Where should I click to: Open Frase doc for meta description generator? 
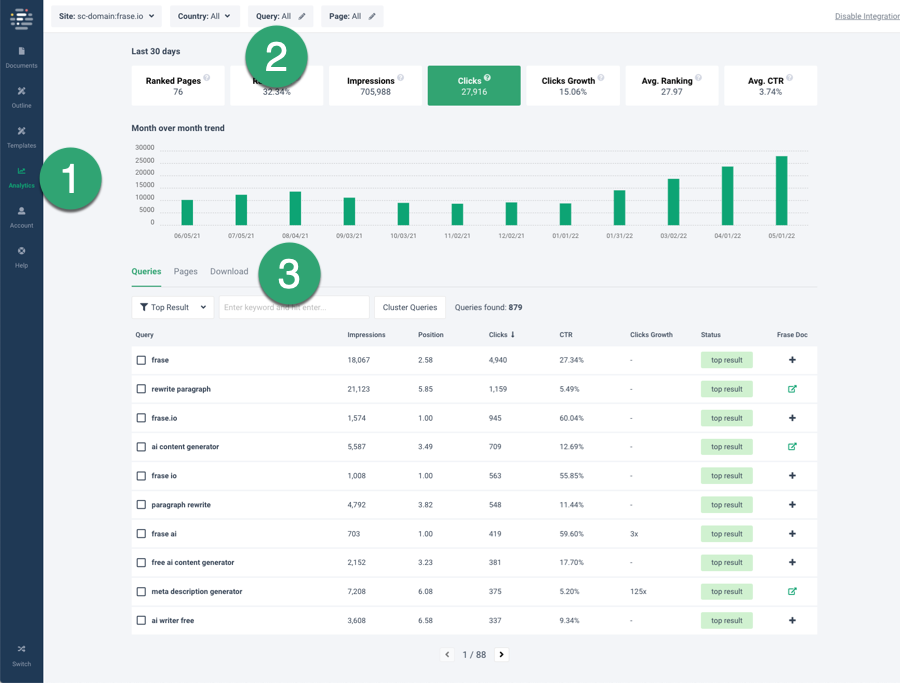(792, 591)
